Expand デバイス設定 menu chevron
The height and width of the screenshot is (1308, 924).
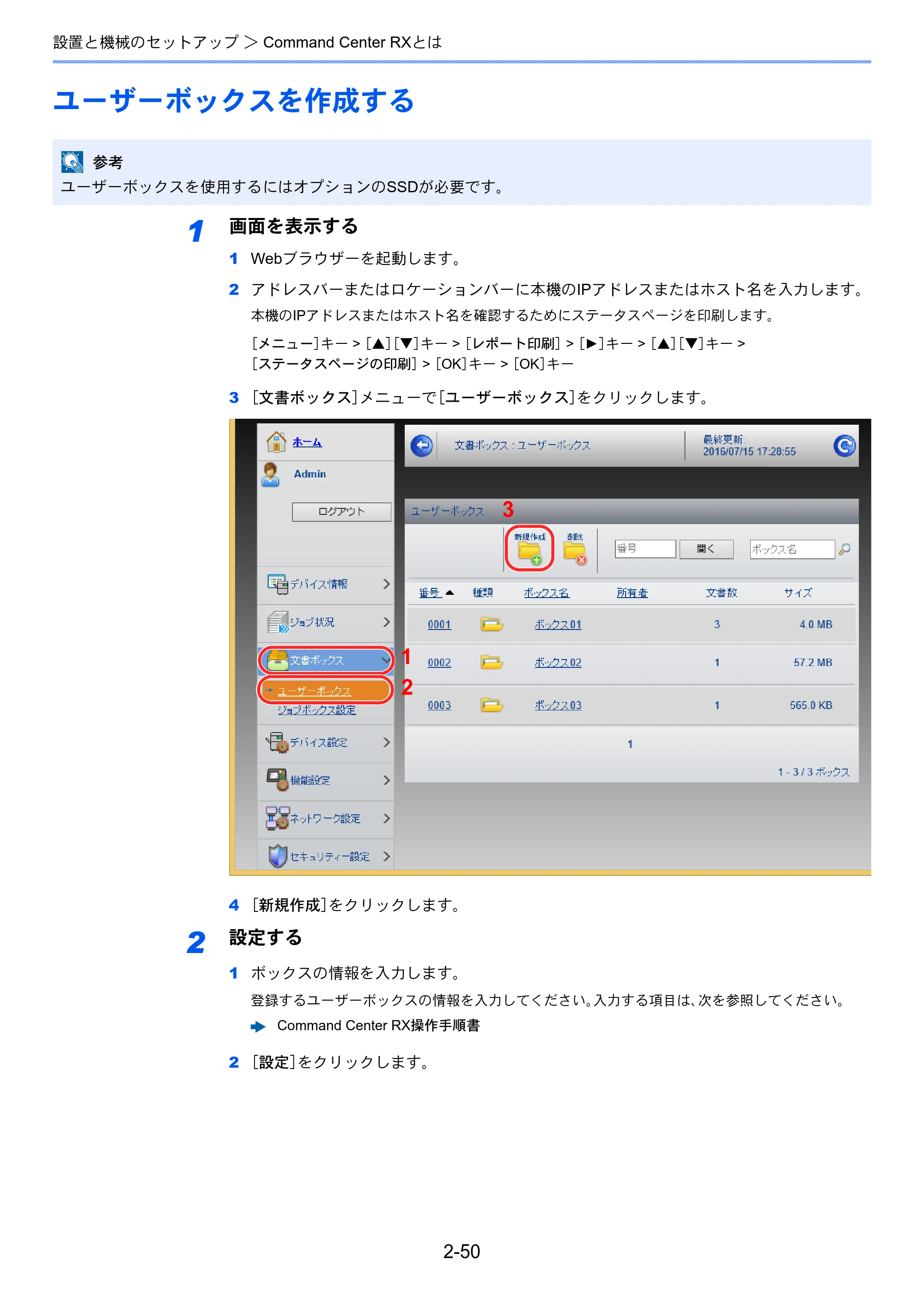tap(387, 742)
